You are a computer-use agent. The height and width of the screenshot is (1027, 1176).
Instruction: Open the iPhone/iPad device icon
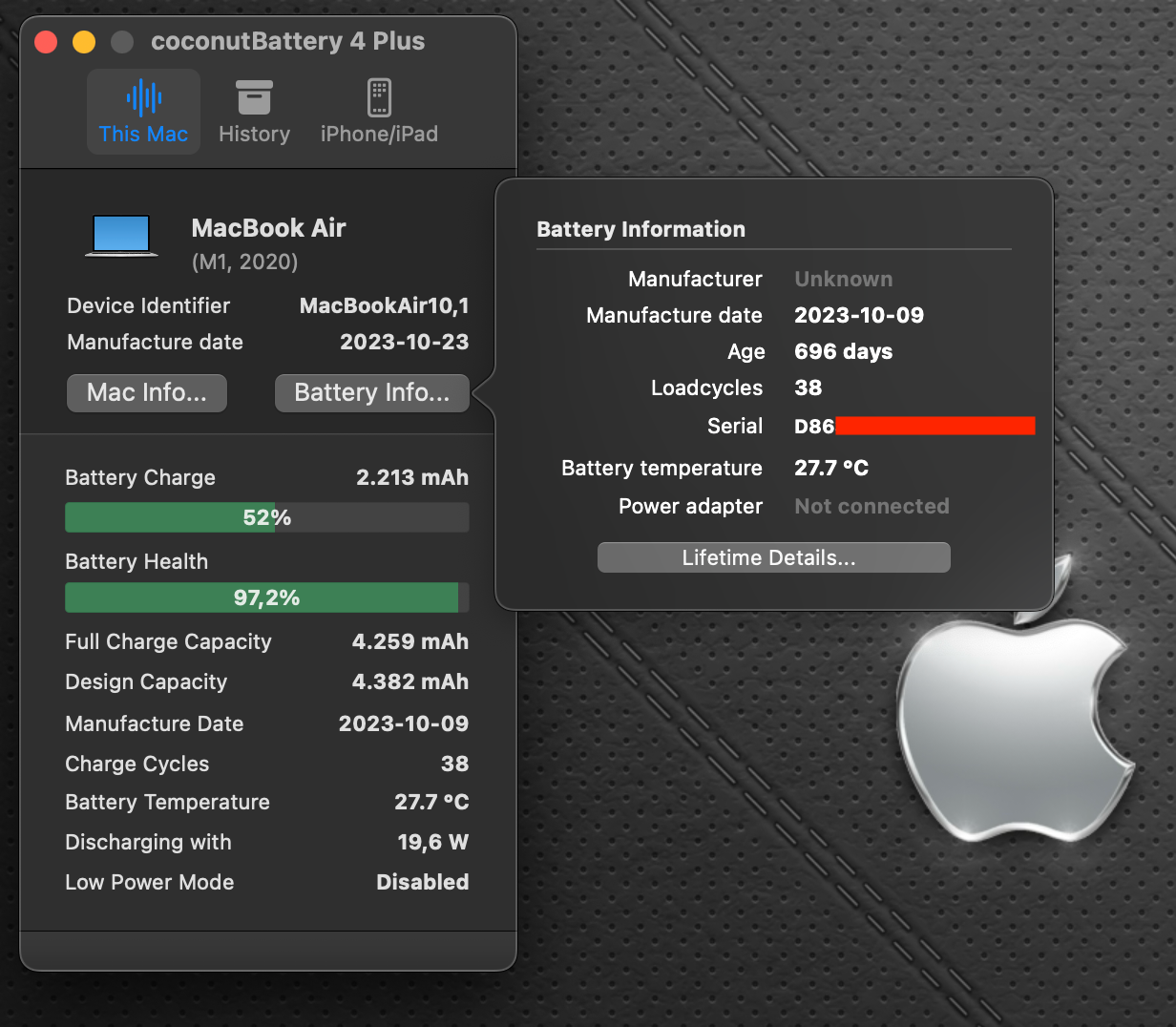[379, 97]
